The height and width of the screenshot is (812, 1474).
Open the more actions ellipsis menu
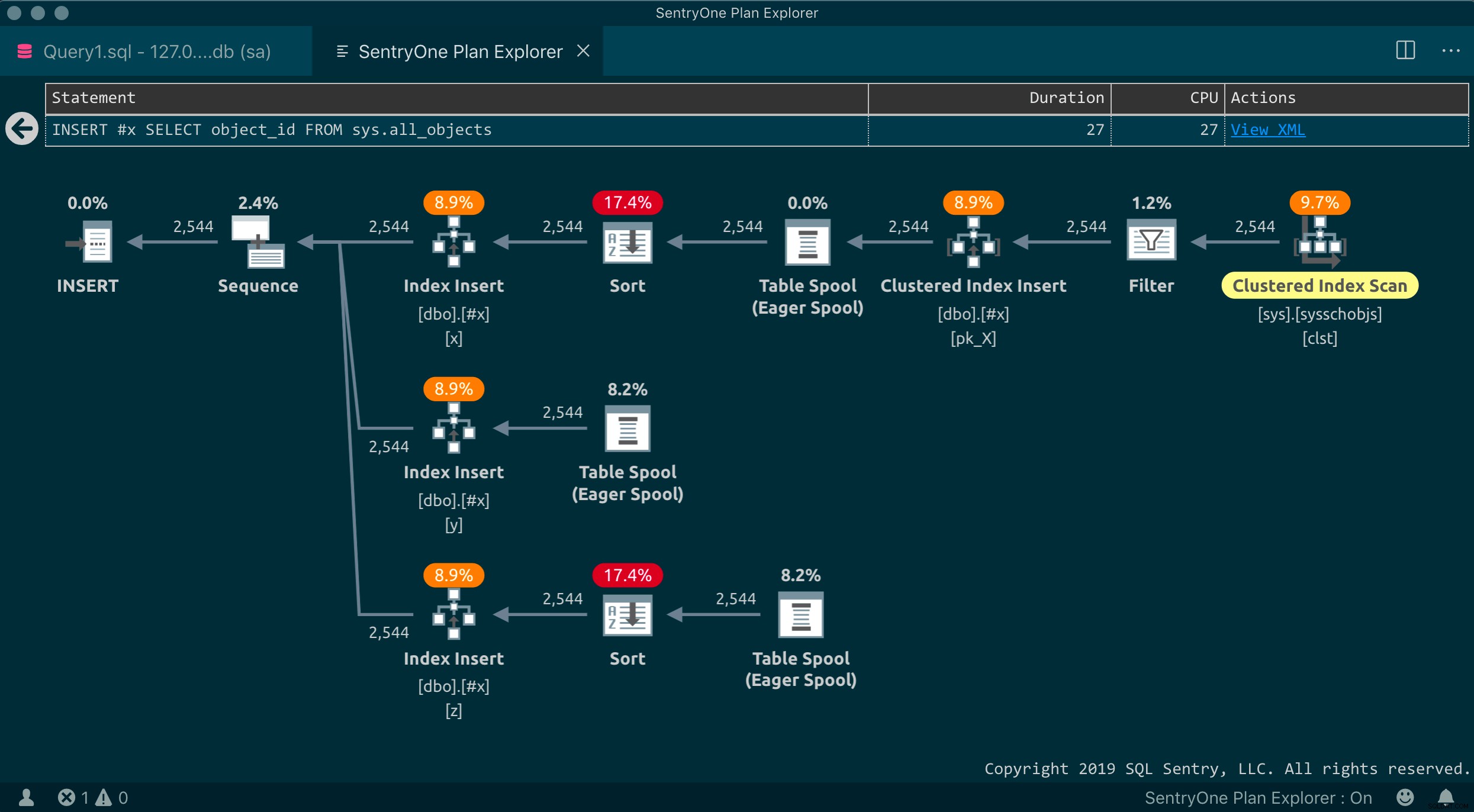point(1450,51)
